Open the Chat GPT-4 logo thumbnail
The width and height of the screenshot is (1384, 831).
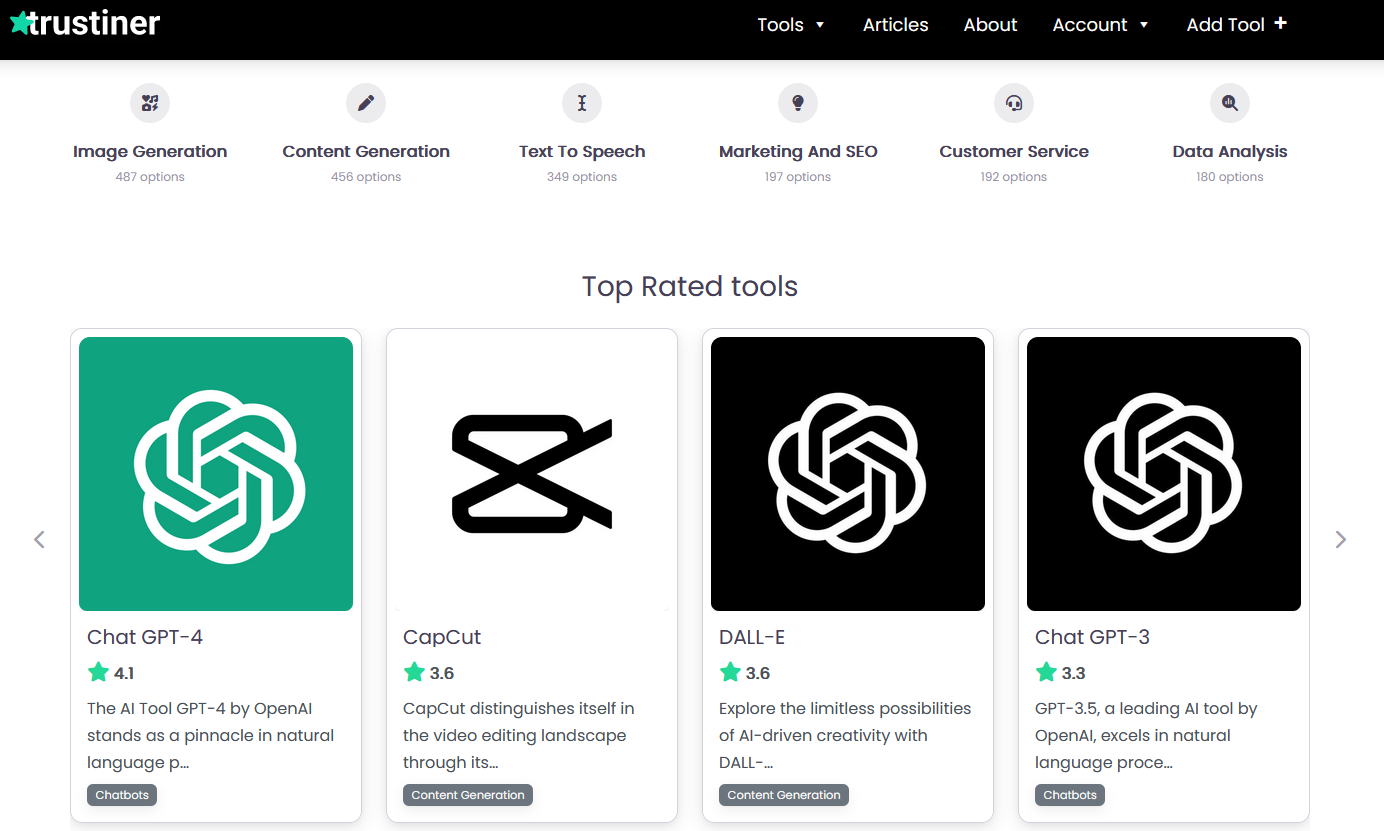click(x=216, y=474)
